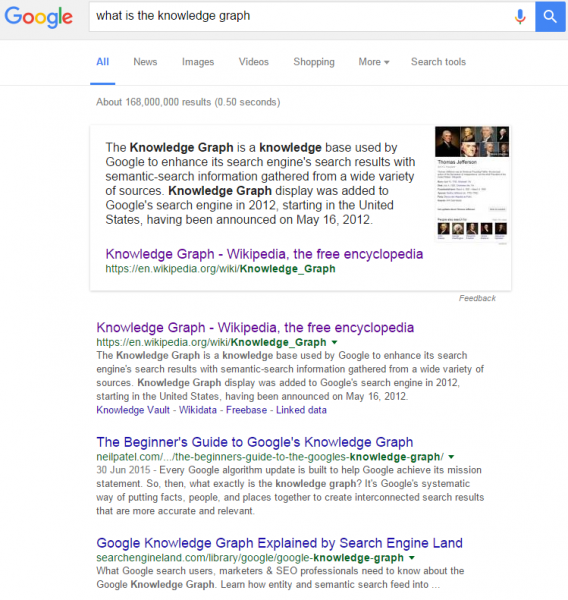Open the Linked data sitelink

pos(301,410)
